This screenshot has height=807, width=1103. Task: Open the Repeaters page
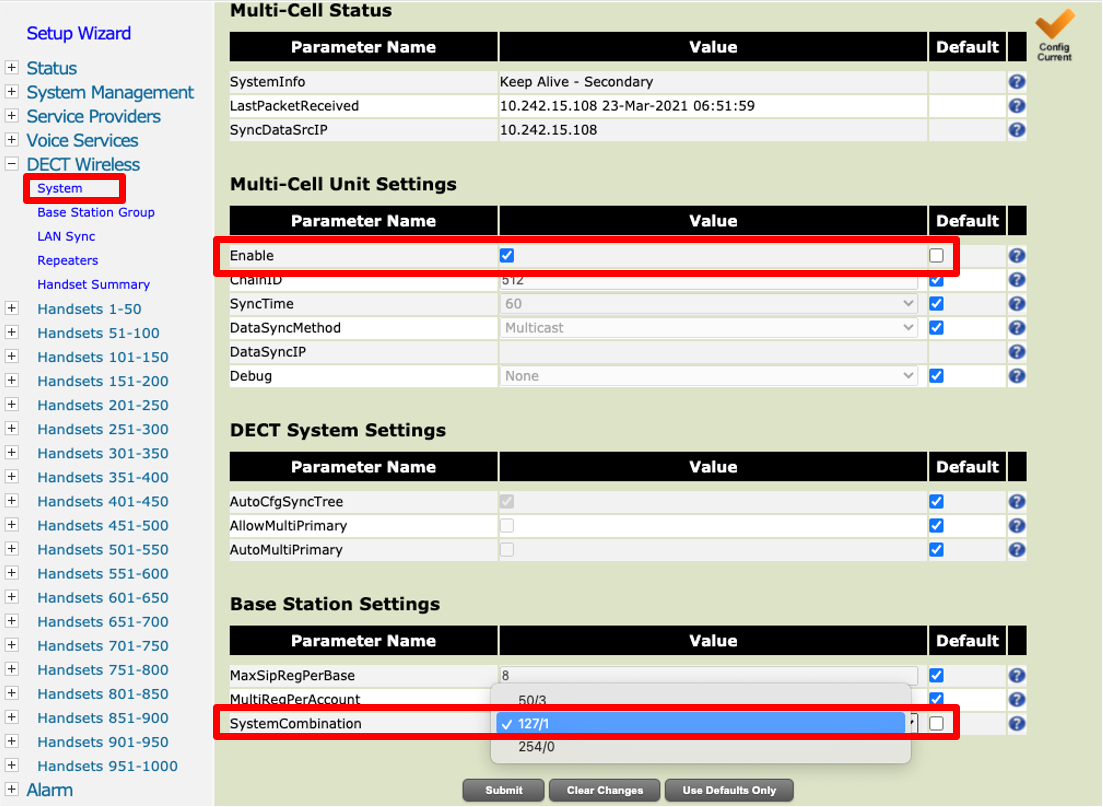click(66, 260)
